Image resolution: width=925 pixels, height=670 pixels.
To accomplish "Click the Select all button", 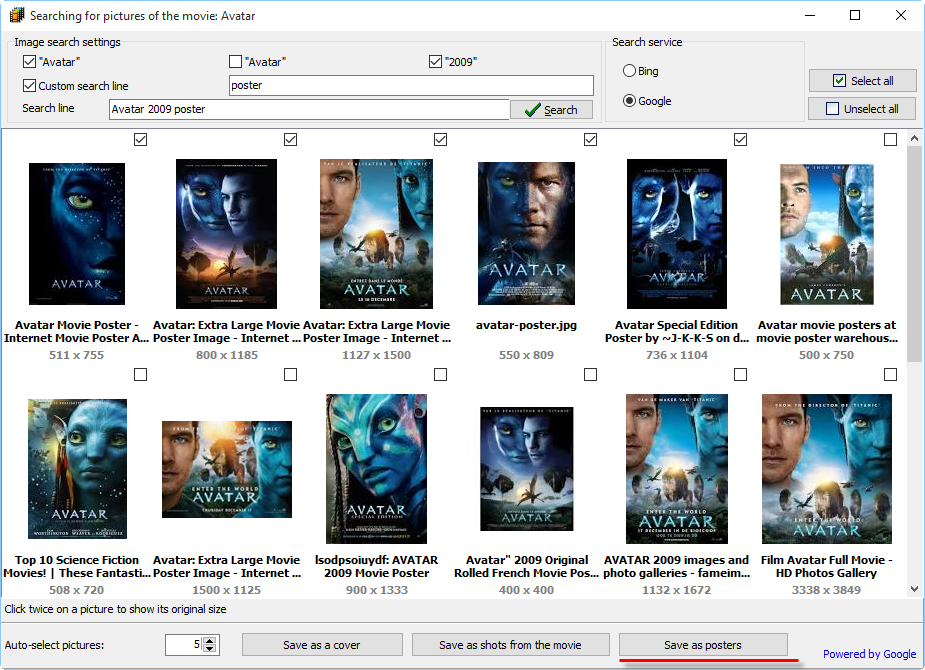I will coord(862,81).
